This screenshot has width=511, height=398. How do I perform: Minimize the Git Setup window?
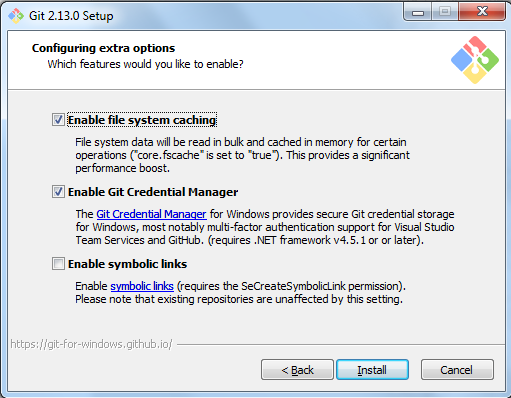tap(418, 12)
